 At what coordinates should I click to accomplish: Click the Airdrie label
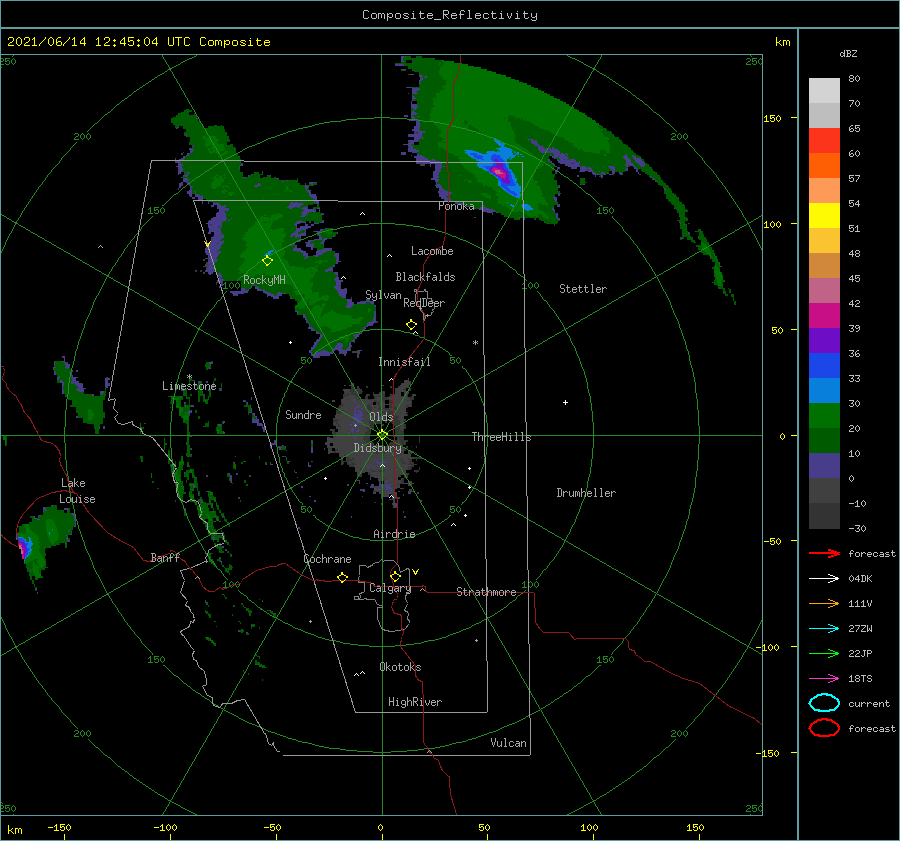[394, 534]
